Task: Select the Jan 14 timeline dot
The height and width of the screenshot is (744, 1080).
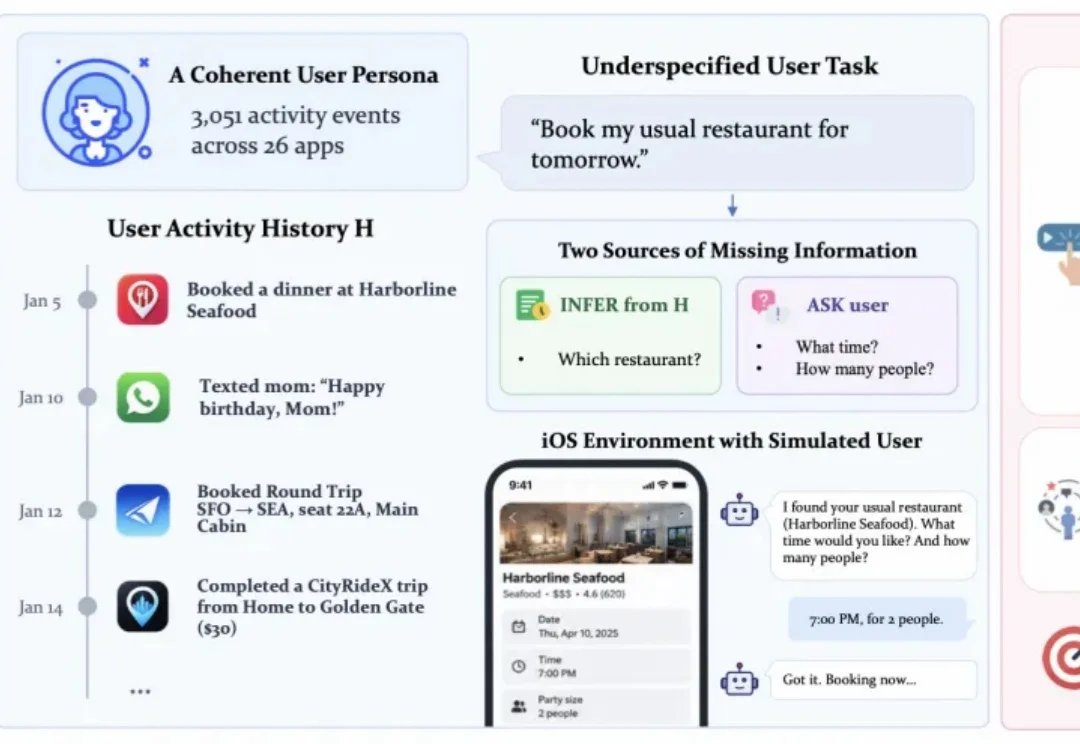Action: point(87,606)
